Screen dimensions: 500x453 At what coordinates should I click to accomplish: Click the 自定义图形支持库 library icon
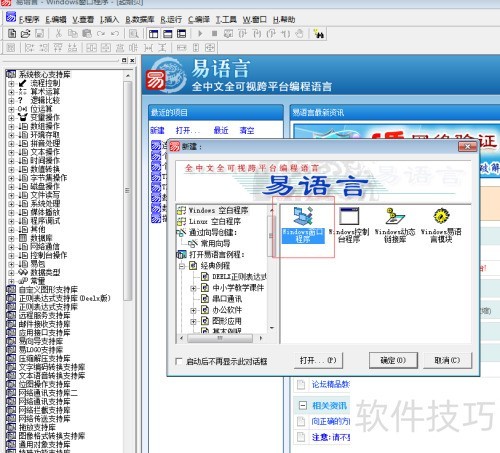(x=11, y=290)
